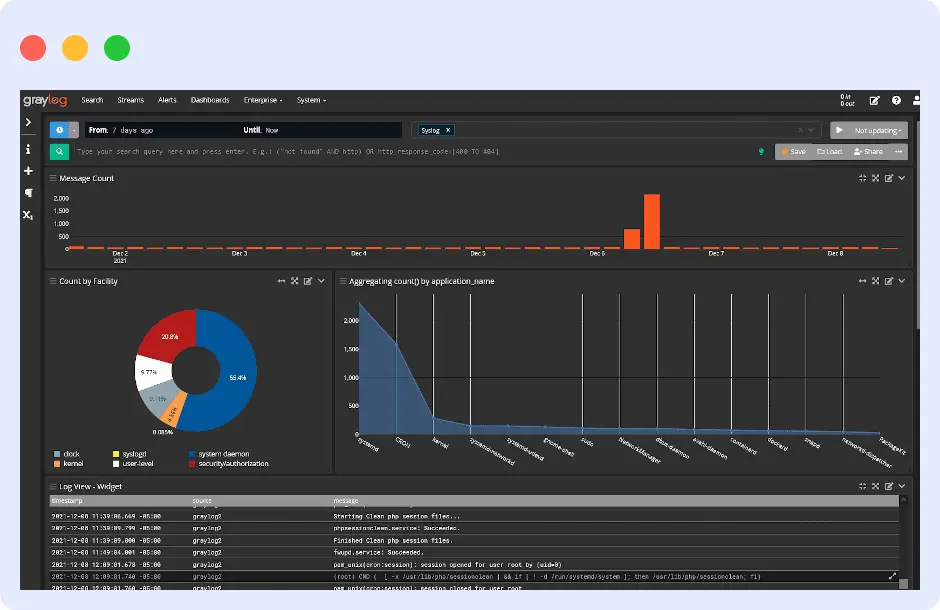Open the sidebar description info icon
The image size is (940, 610).
(x=28, y=149)
